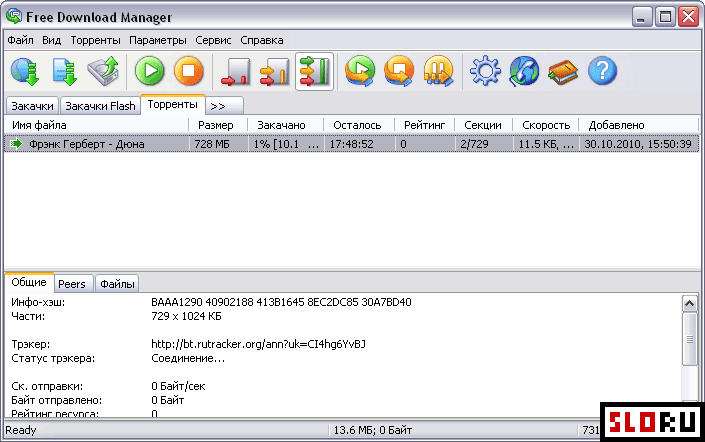
Task: Click the add new download globe icon
Action: pyautogui.click(x=25, y=71)
